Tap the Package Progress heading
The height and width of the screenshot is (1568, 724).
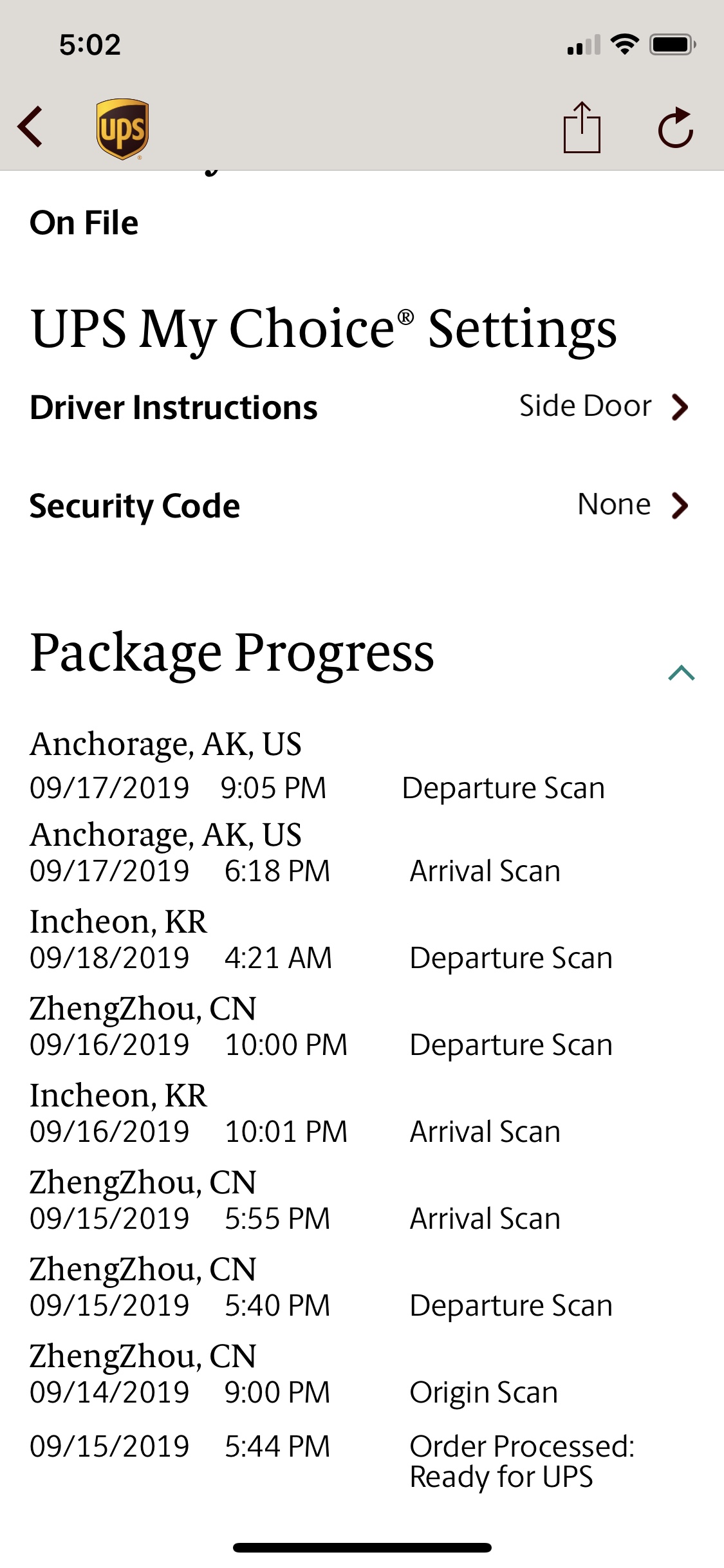232,653
